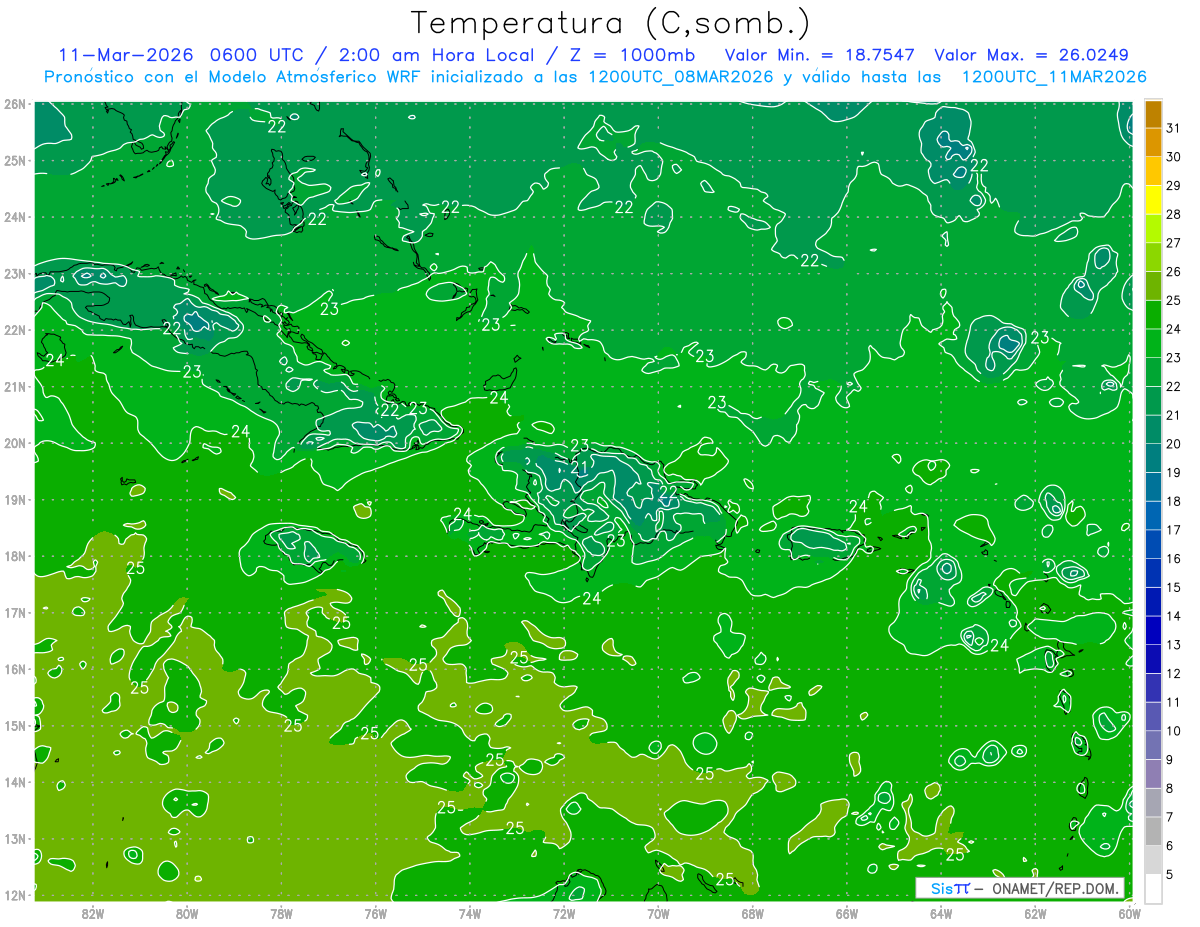1200x927 pixels.
Task: Click the "62W" longitude axis label
Action: [1035, 913]
